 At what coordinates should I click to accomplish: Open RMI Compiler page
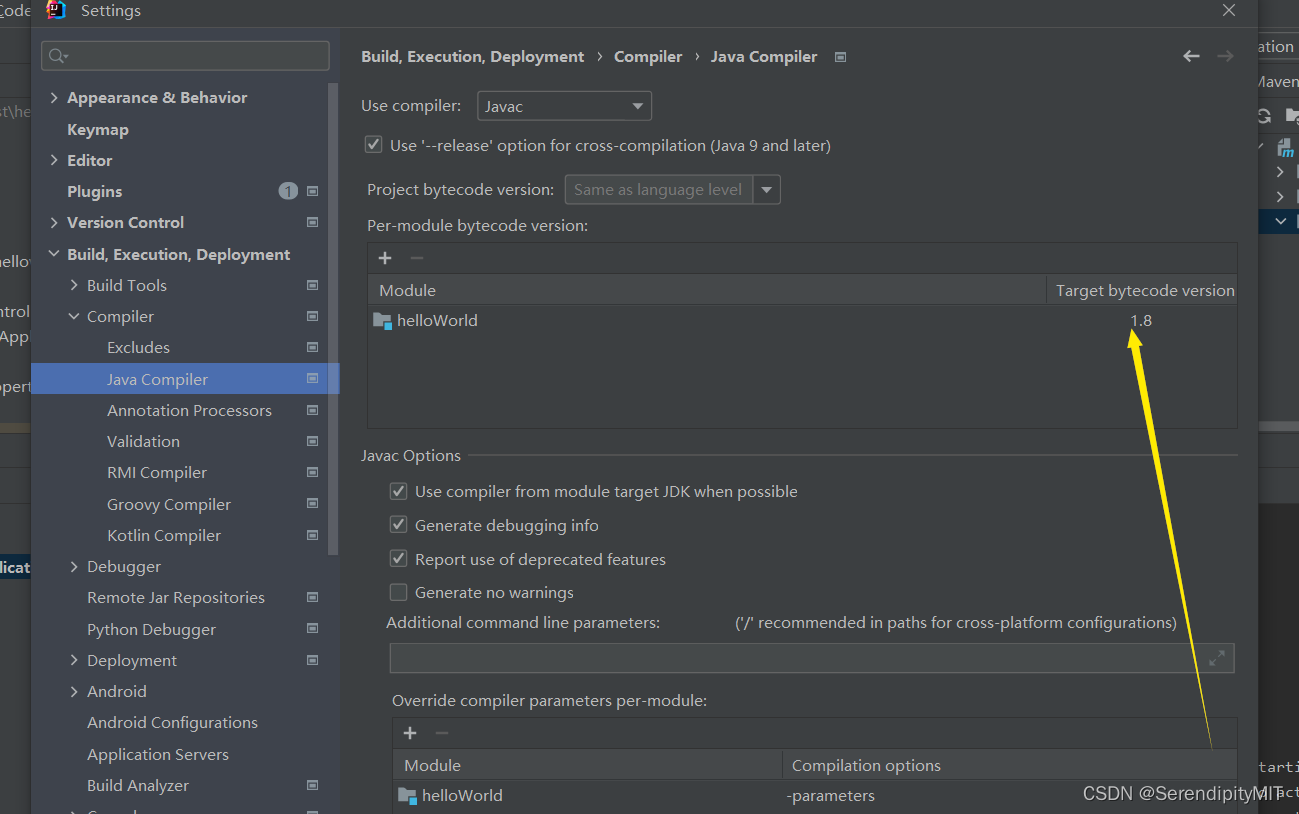point(157,472)
